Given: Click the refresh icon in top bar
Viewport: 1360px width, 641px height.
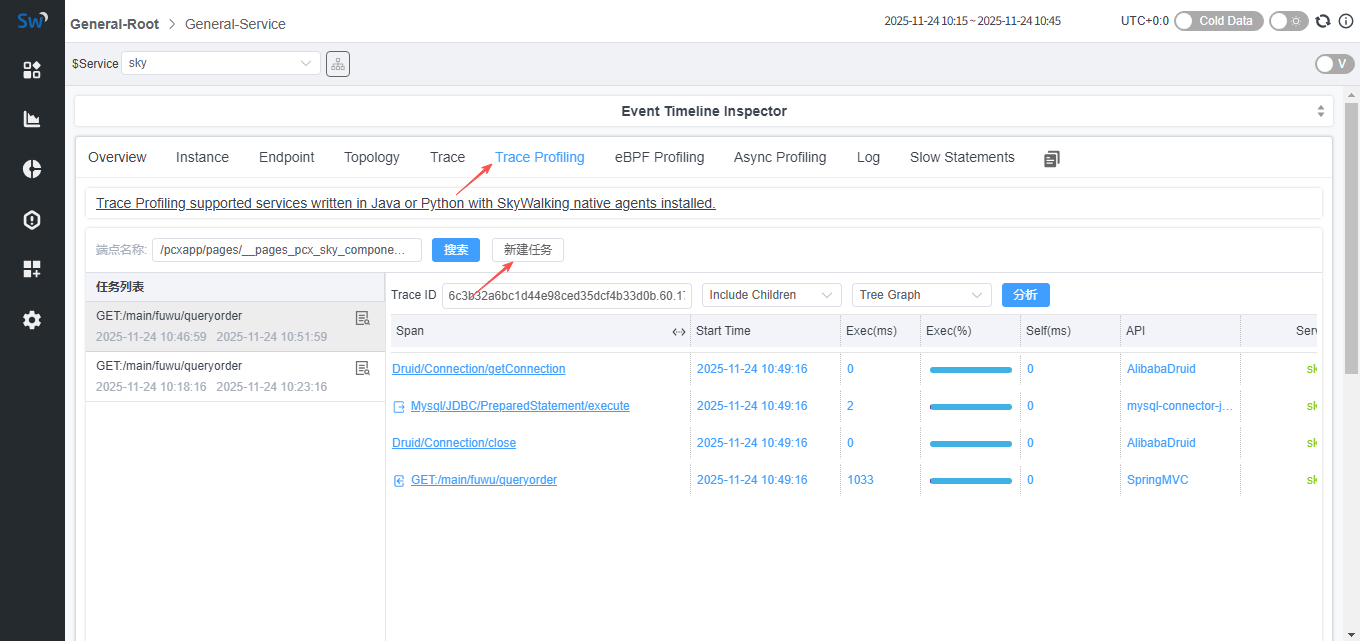Looking at the screenshot, I should pyautogui.click(x=1323, y=21).
